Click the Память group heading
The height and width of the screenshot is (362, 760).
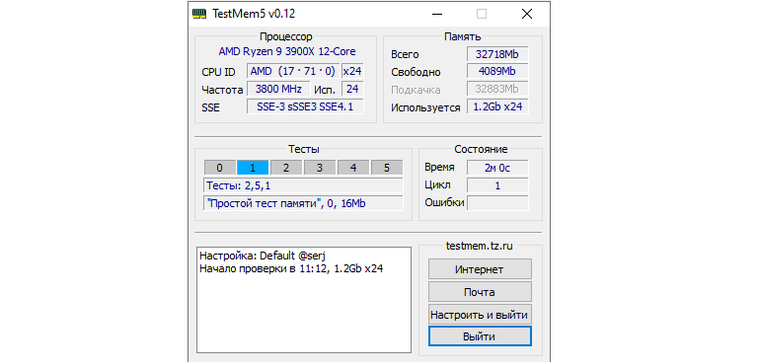click(x=462, y=37)
